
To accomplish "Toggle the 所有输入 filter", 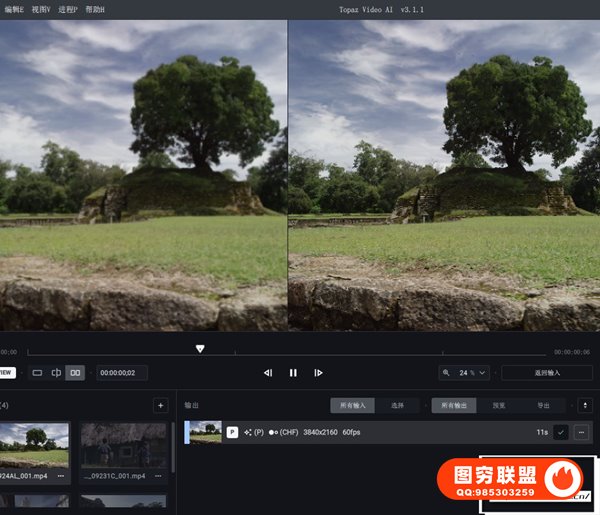I will click(x=352, y=406).
